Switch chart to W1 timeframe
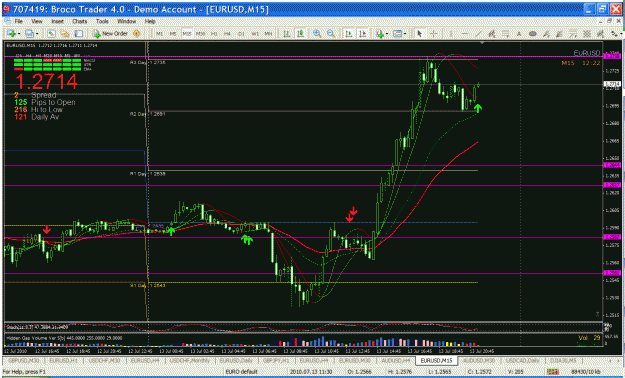 tap(255, 34)
